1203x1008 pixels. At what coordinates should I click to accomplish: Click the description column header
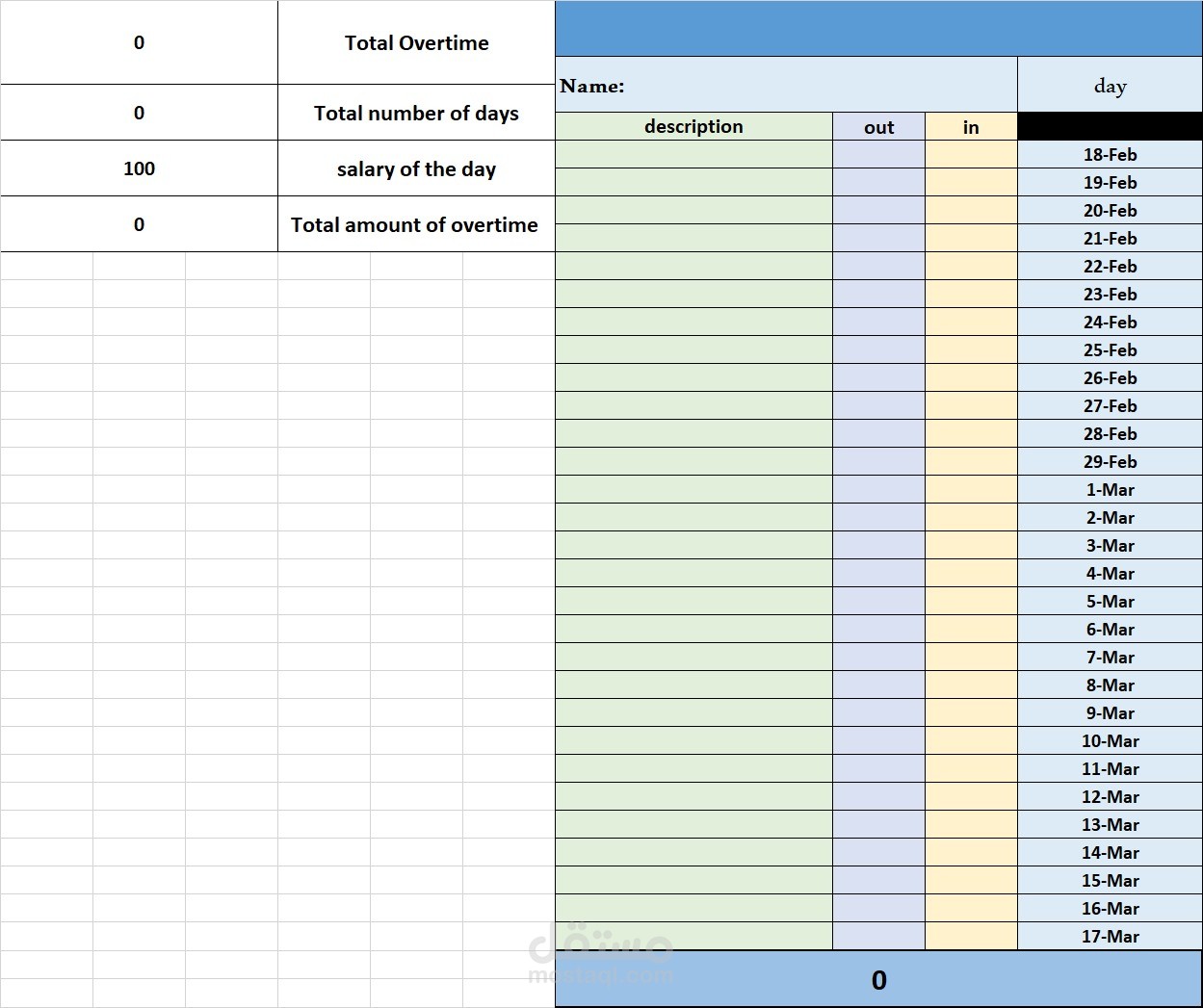point(693,126)
